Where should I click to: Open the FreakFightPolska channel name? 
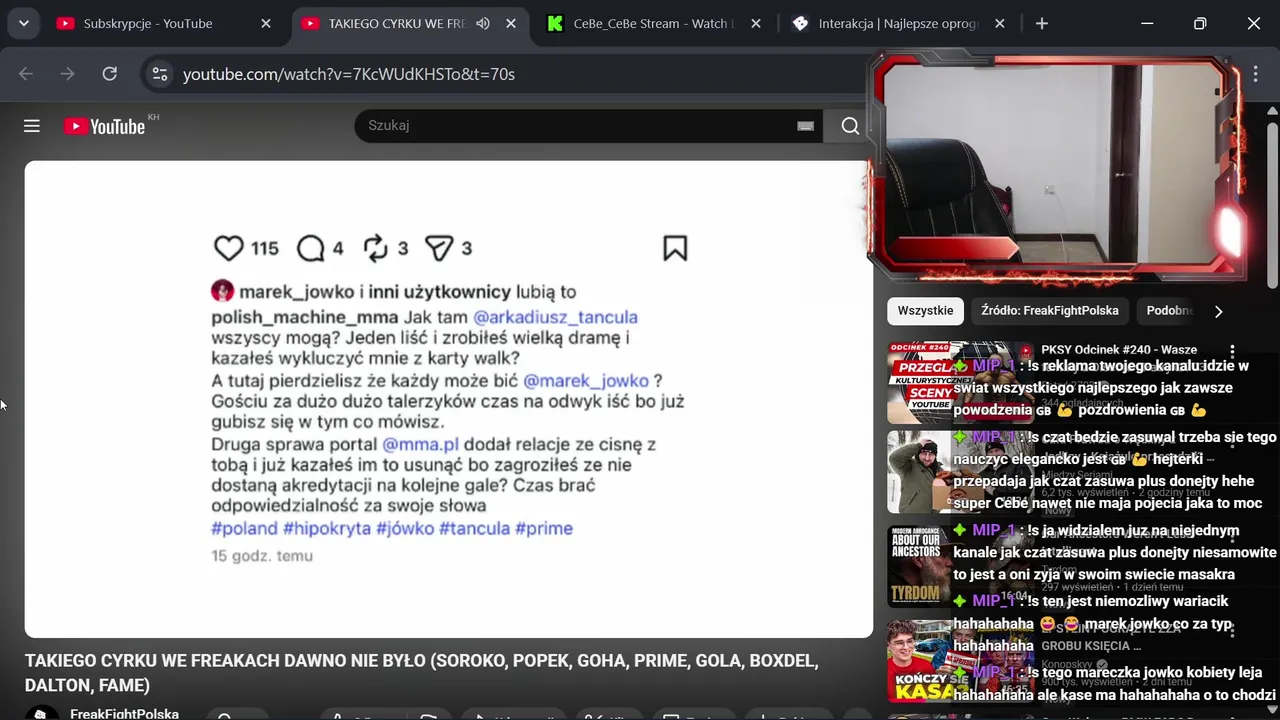coord(124,714)
